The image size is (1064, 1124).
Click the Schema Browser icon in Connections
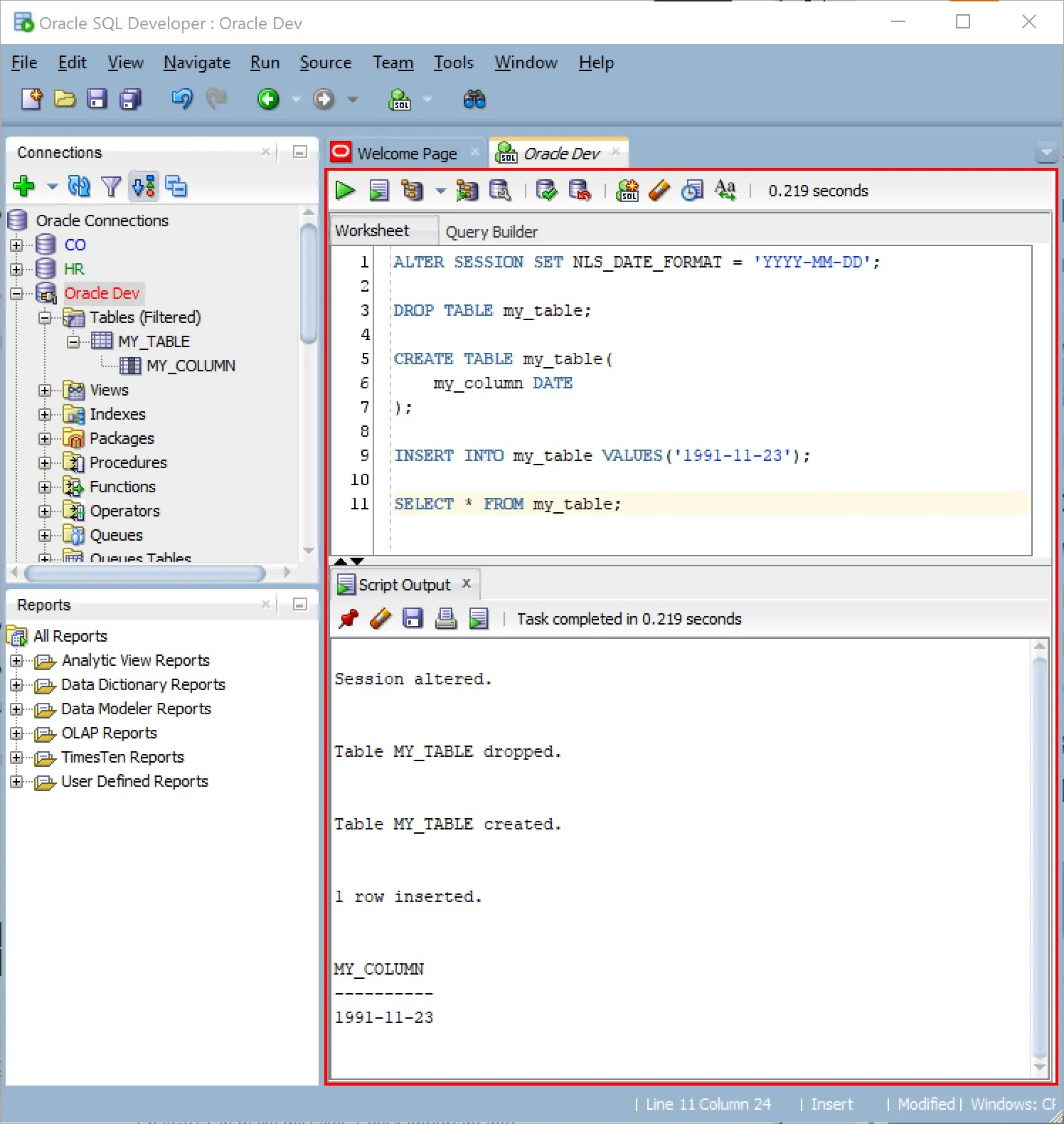click(176, 186)
